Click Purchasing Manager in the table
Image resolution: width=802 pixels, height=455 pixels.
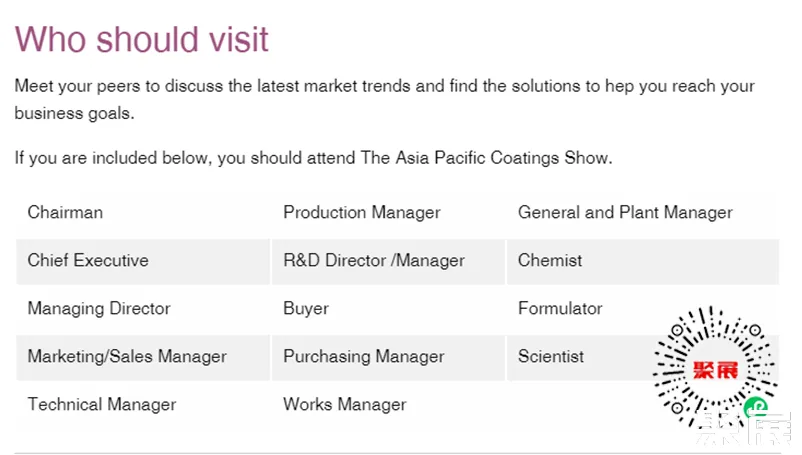(364, 356)
